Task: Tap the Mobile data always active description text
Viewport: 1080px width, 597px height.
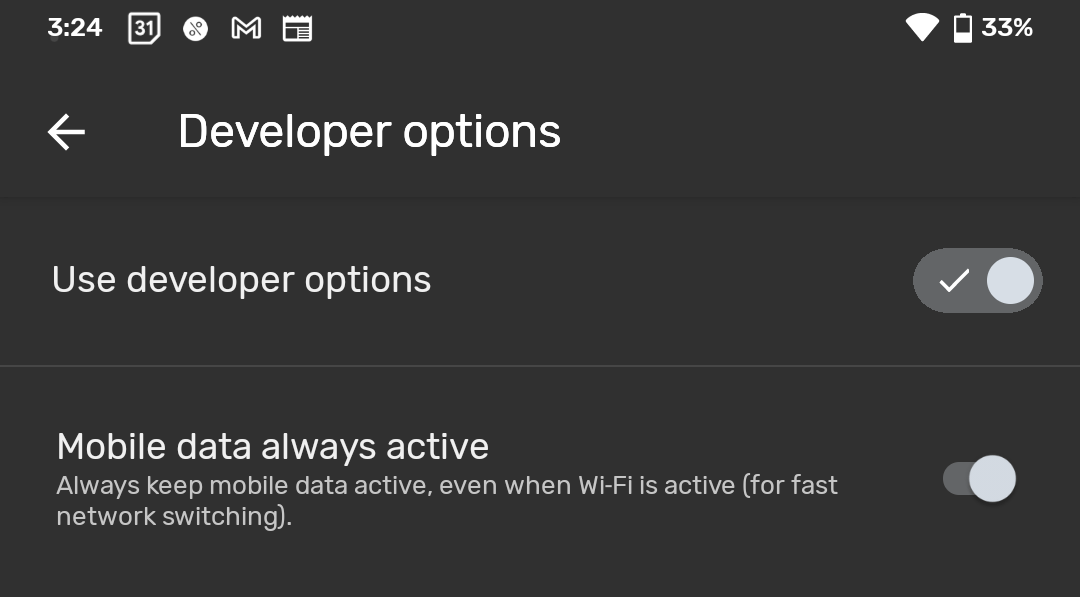Action: tap(446, 500)
